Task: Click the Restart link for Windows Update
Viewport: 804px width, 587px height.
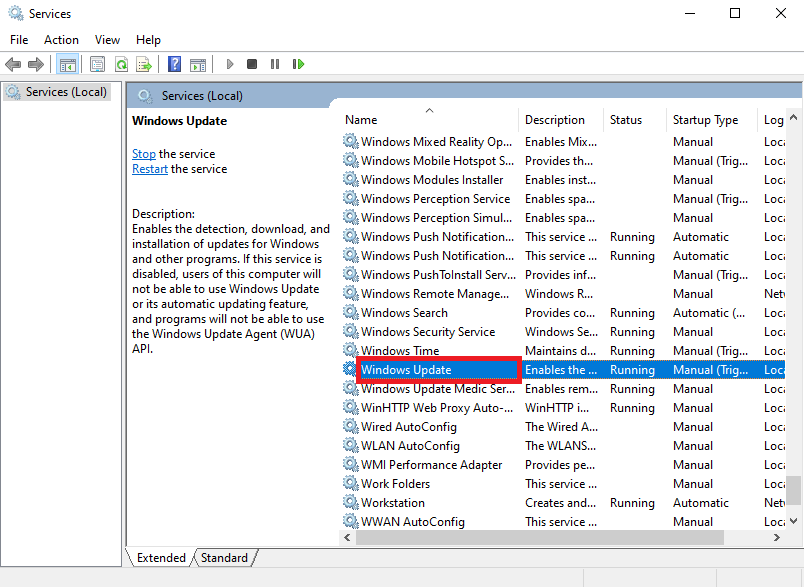Action: coord(149,168)
